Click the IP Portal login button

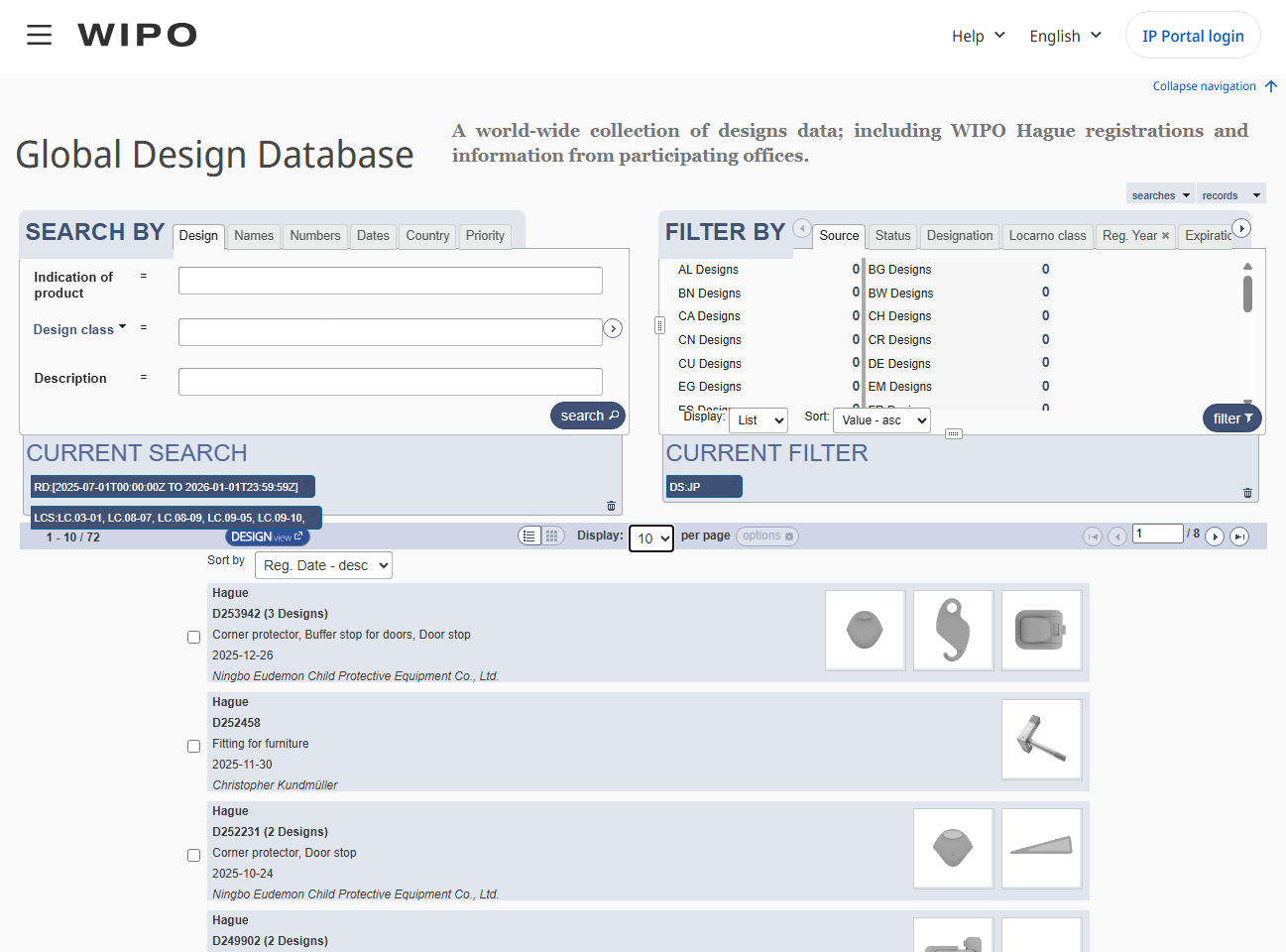[1193, 36]
